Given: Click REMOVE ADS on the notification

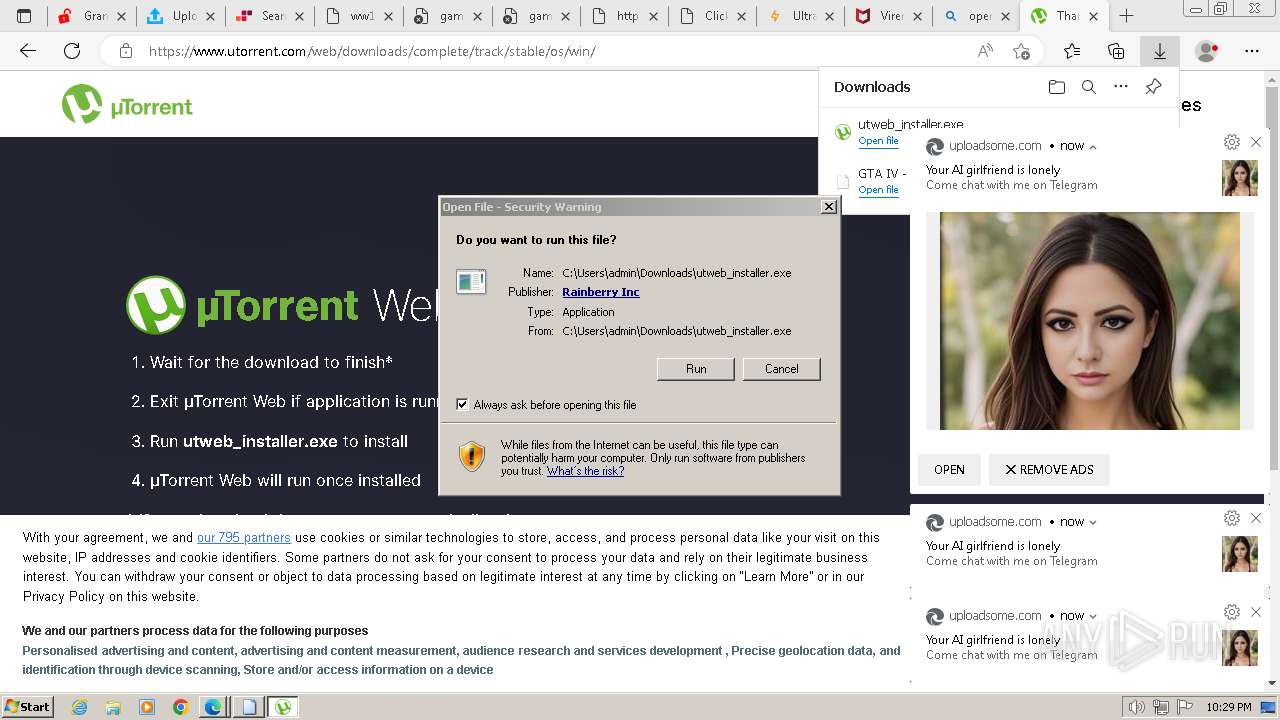Looking at the screenshot, I should pyautogui.click(x=1049, y=470).
